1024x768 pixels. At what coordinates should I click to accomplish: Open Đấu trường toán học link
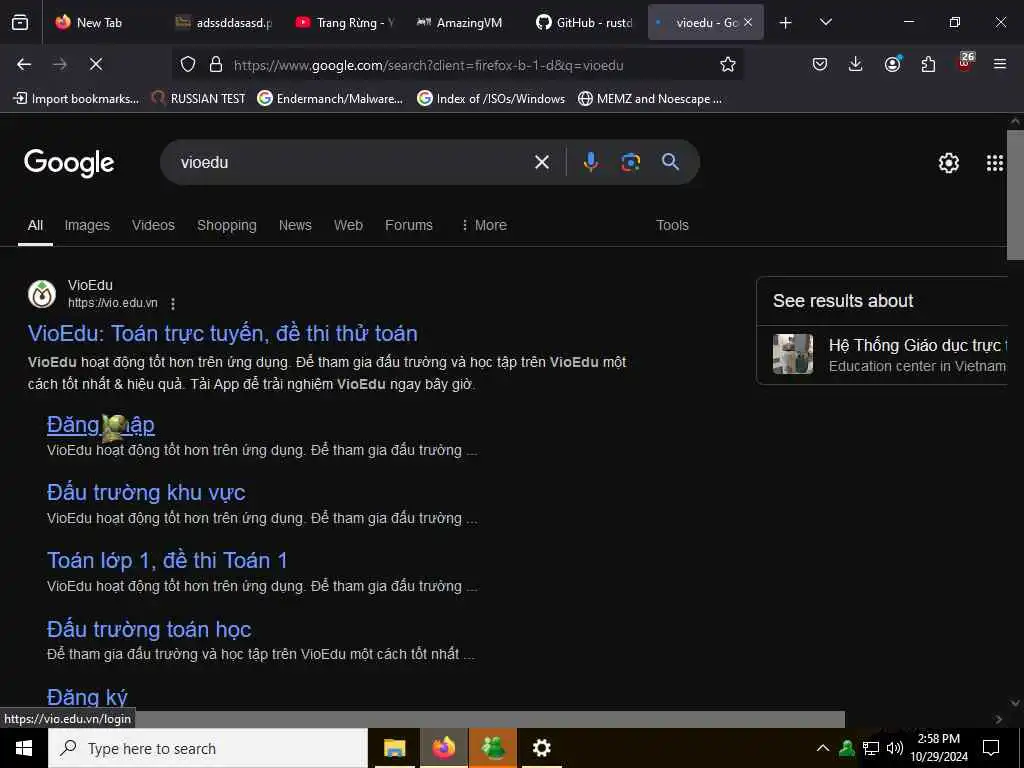click(149, 629)
